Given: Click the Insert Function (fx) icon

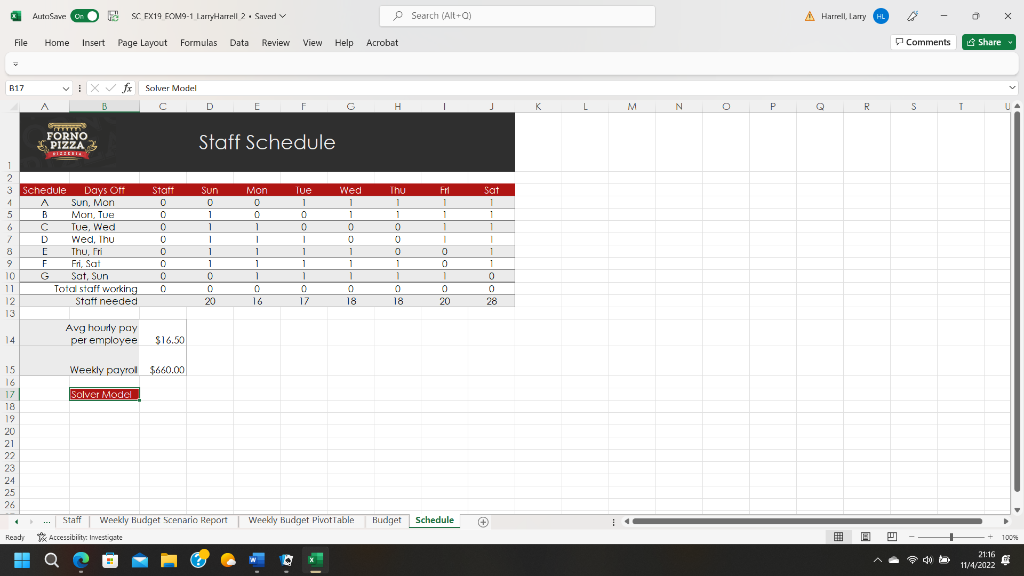Looking at the screenshot, I should [x=126, y=88].
